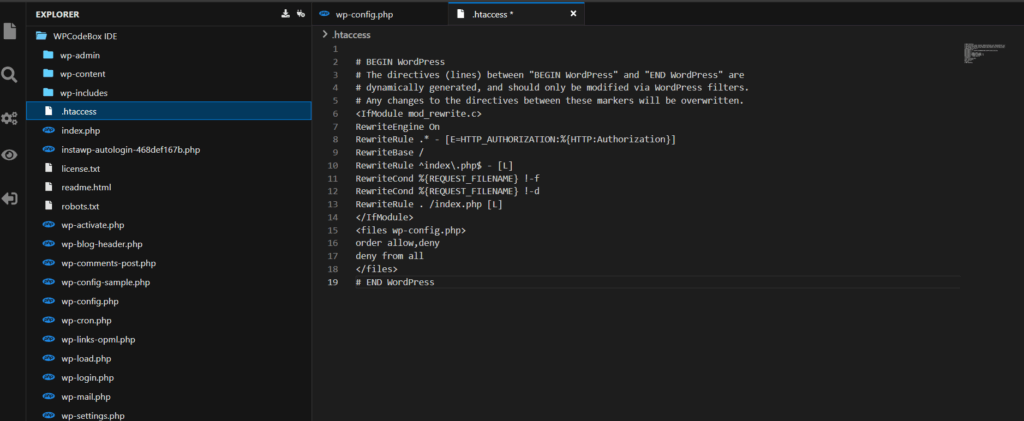Click the 'deny from all' line

(389, 256)
